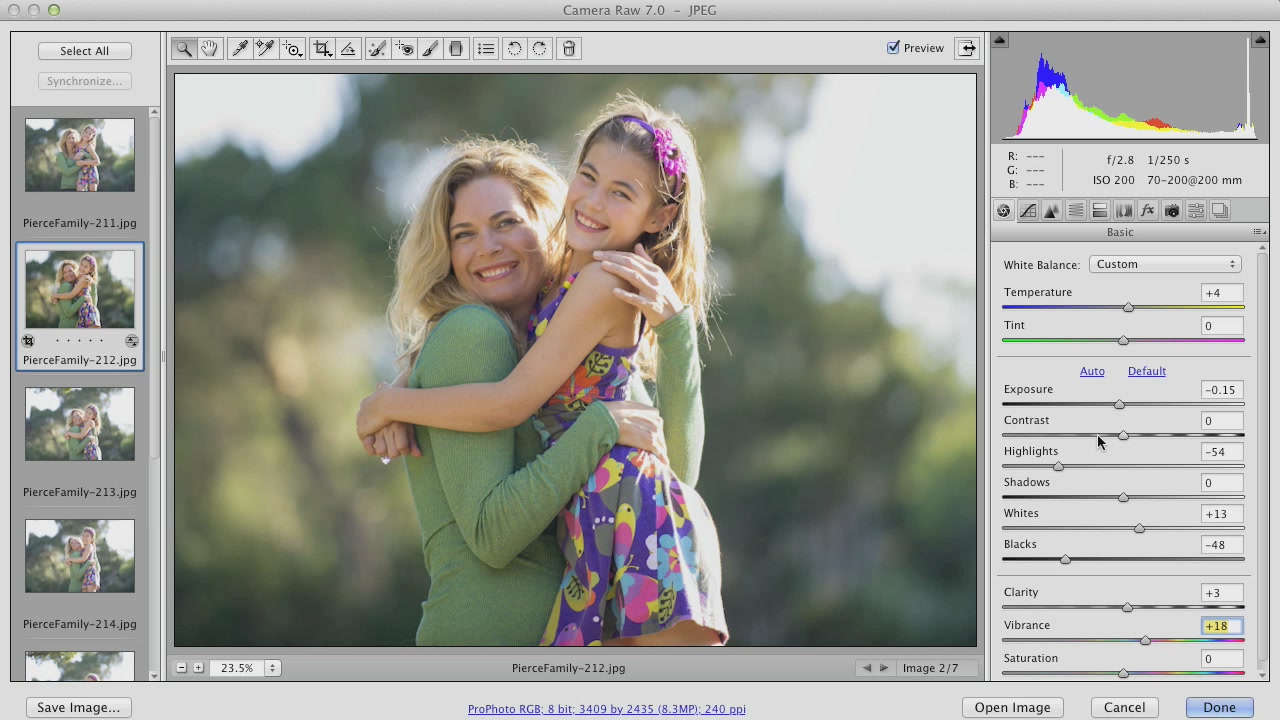1280x720 pixels.
Task: Go to the previous image arrow
Action: coord(867,668)
